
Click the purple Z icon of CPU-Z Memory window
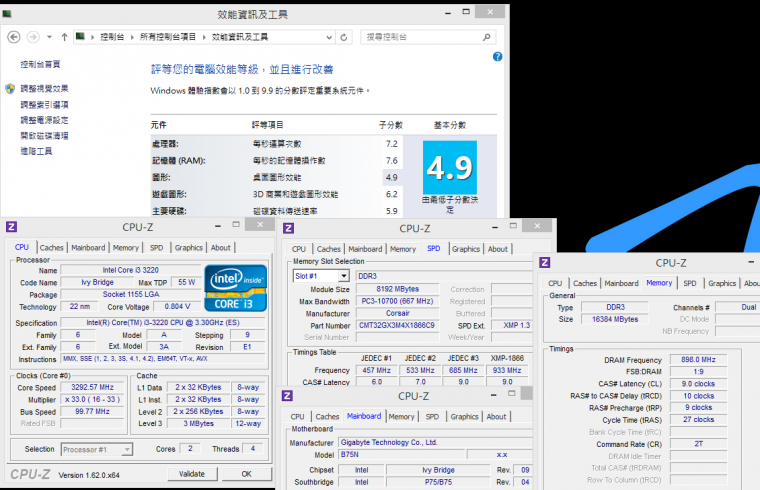pyautogui.click(x=545, y=263)
